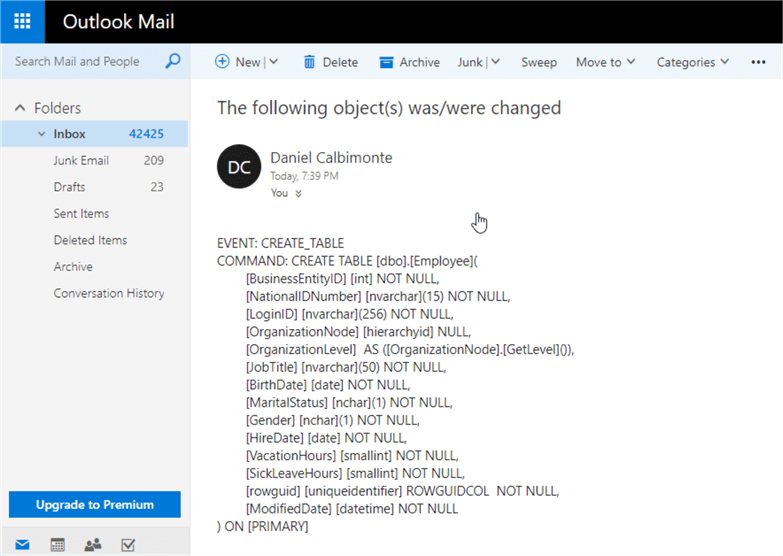This screenshot has width=783, height=556.
Task: Open the Move to dropdown
Action: pos(606,62)
